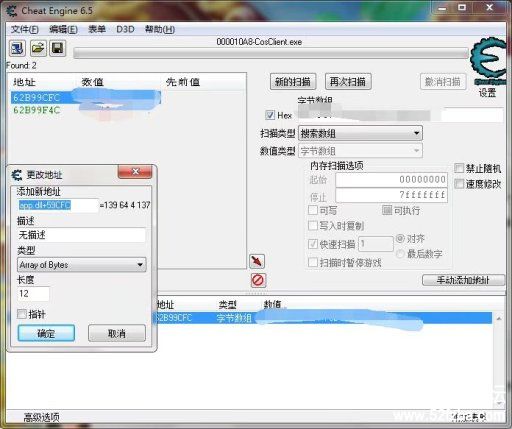Click the Cheat Engine logo settings icon
512x429 pixels.
click(488, 62)
